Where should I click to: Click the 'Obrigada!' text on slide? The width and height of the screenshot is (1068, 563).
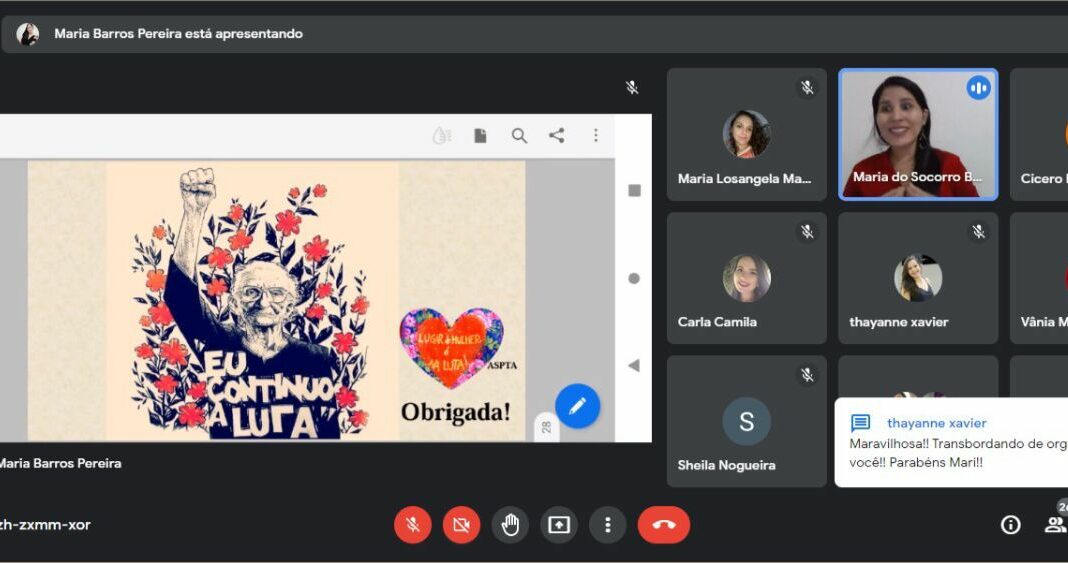pyautogui.click(x=456, y=413)
